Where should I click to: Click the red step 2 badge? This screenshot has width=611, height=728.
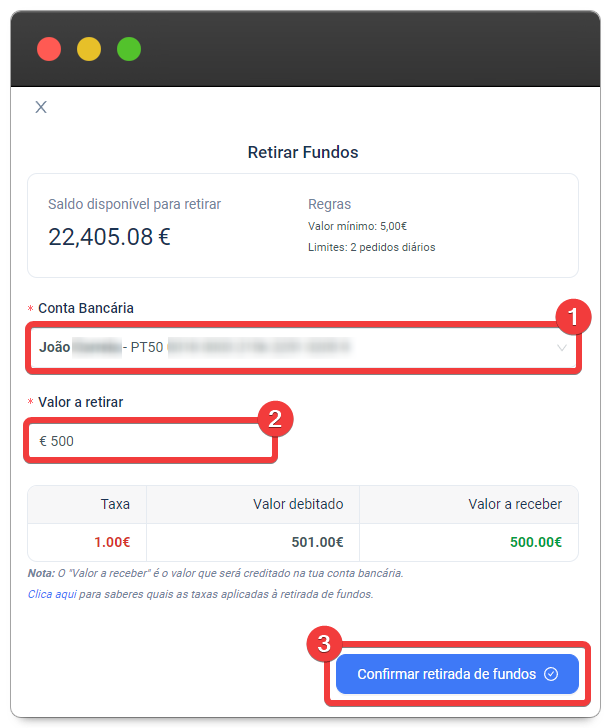pyautogui.click(x=274, y=419)
